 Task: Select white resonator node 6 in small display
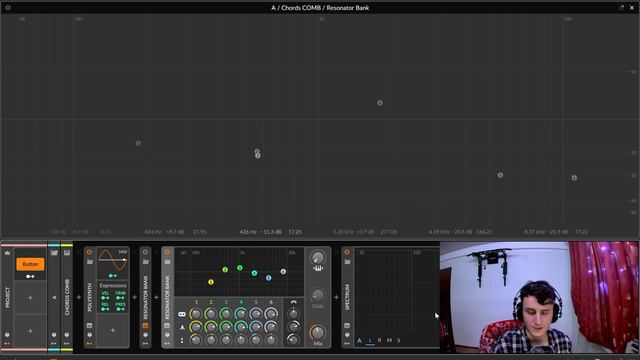[283, 271]
